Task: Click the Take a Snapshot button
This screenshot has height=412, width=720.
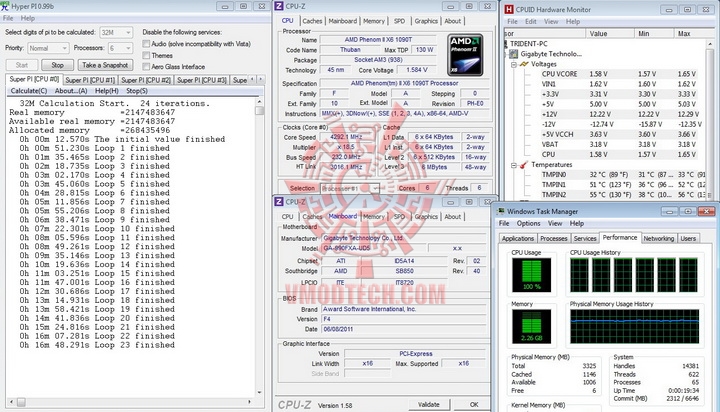Action: click(x=105, y=65)
